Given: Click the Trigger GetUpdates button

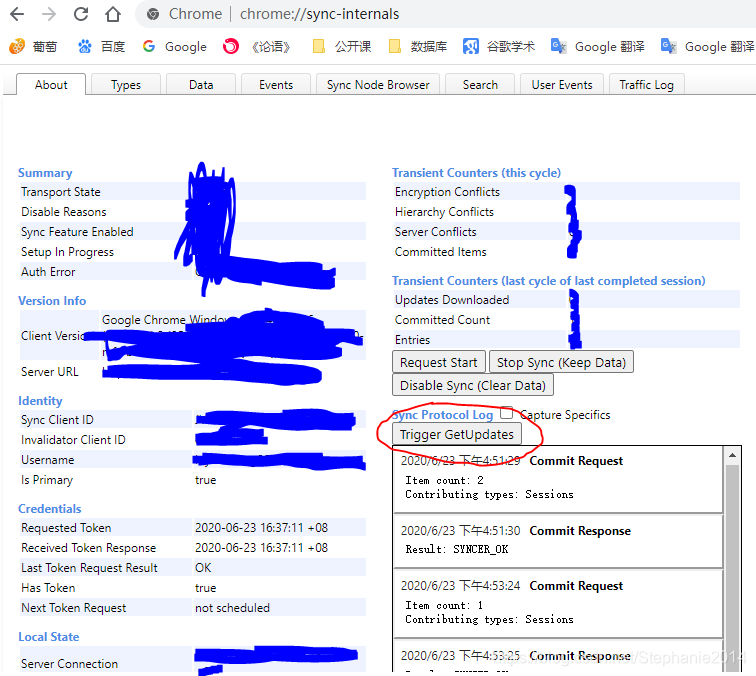Looking at the screenshot, I should 457,434.
